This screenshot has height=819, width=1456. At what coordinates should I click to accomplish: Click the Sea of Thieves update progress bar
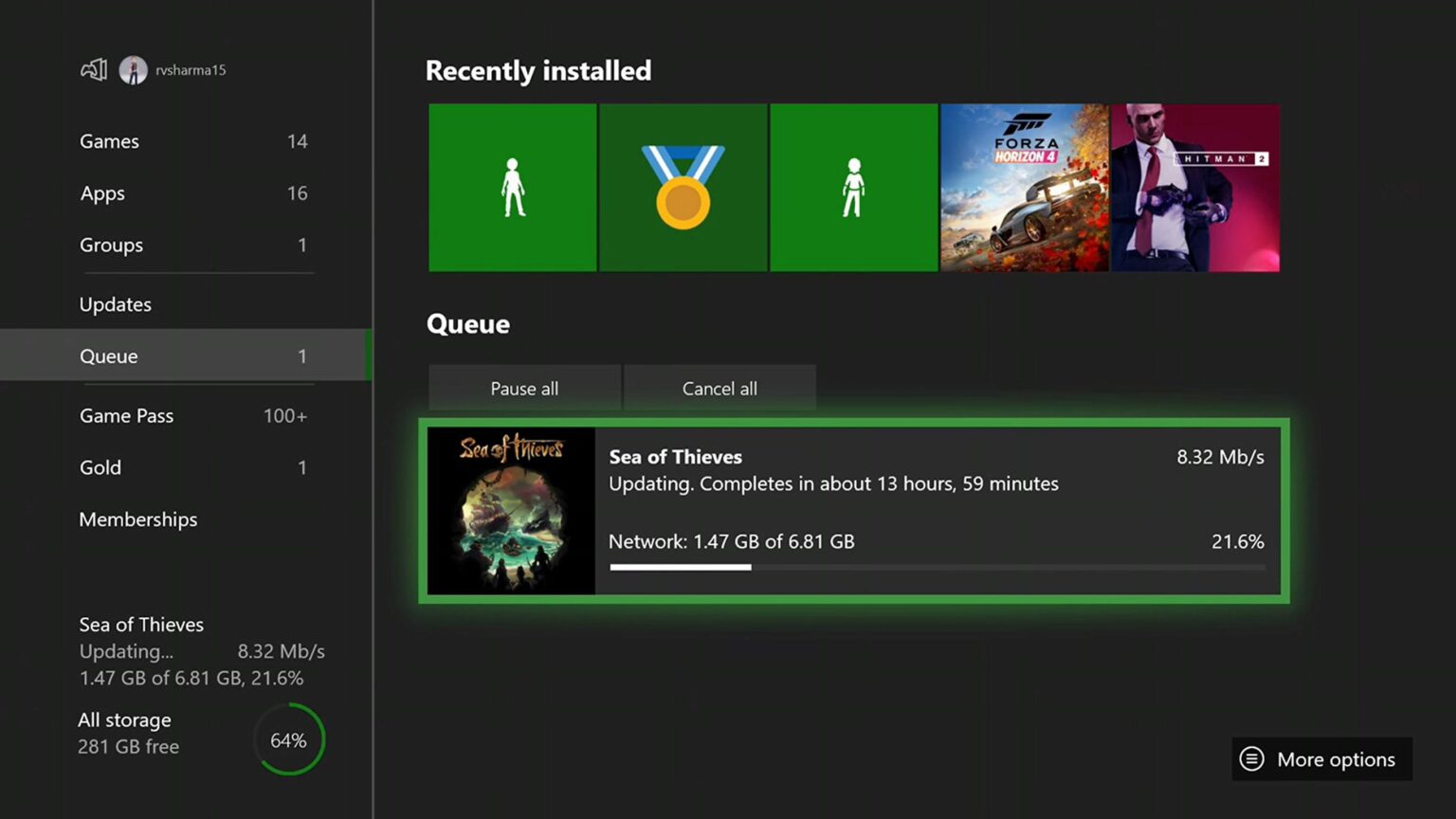pos(937,567)
